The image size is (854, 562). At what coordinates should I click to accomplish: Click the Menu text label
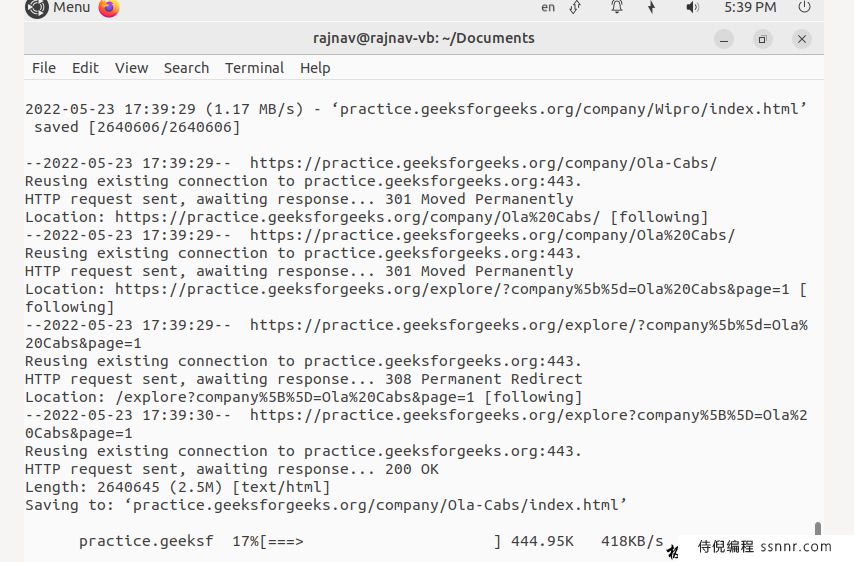point(71,8)
